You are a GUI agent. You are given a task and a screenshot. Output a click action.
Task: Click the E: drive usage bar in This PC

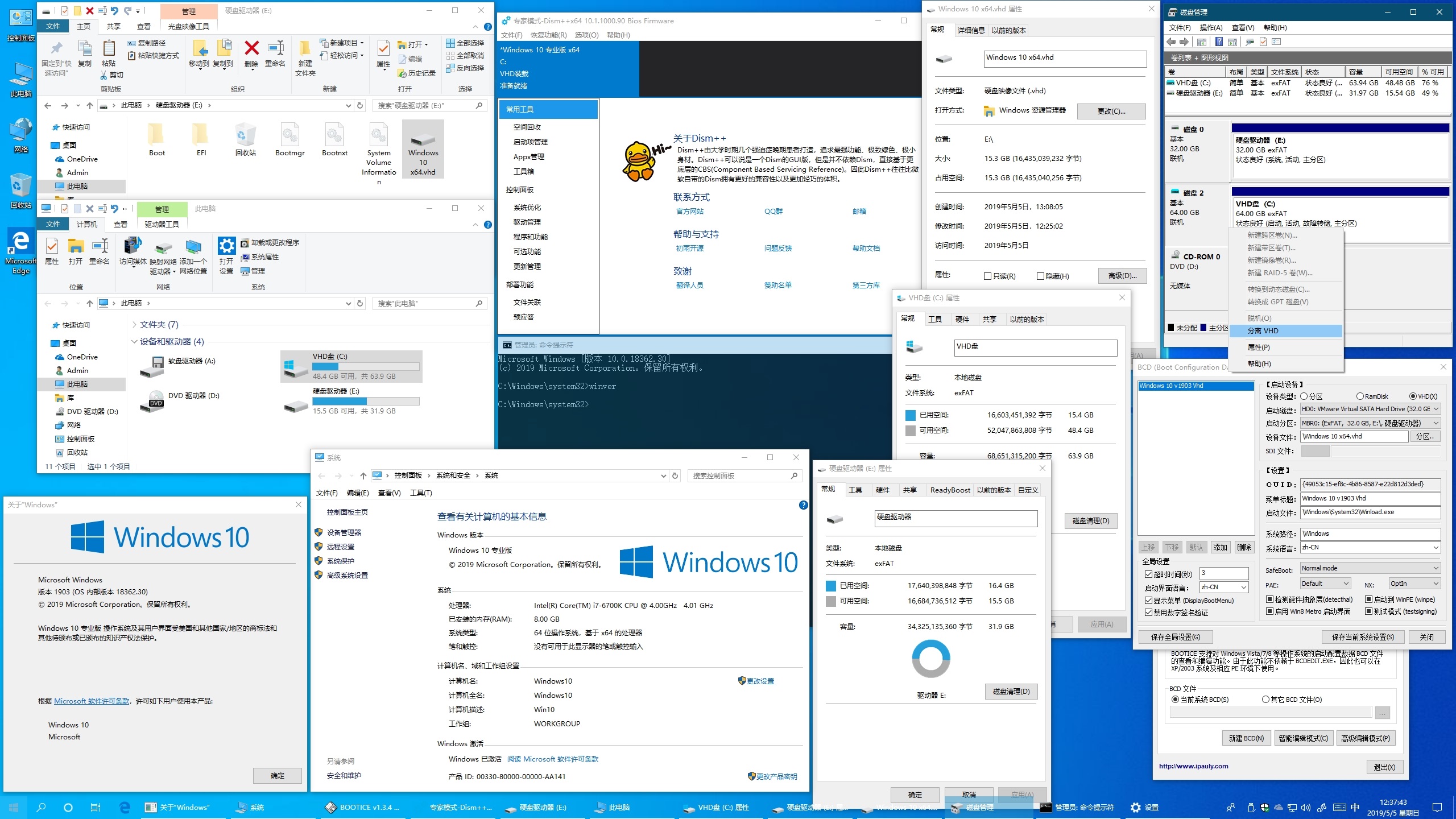click(366, 402)
